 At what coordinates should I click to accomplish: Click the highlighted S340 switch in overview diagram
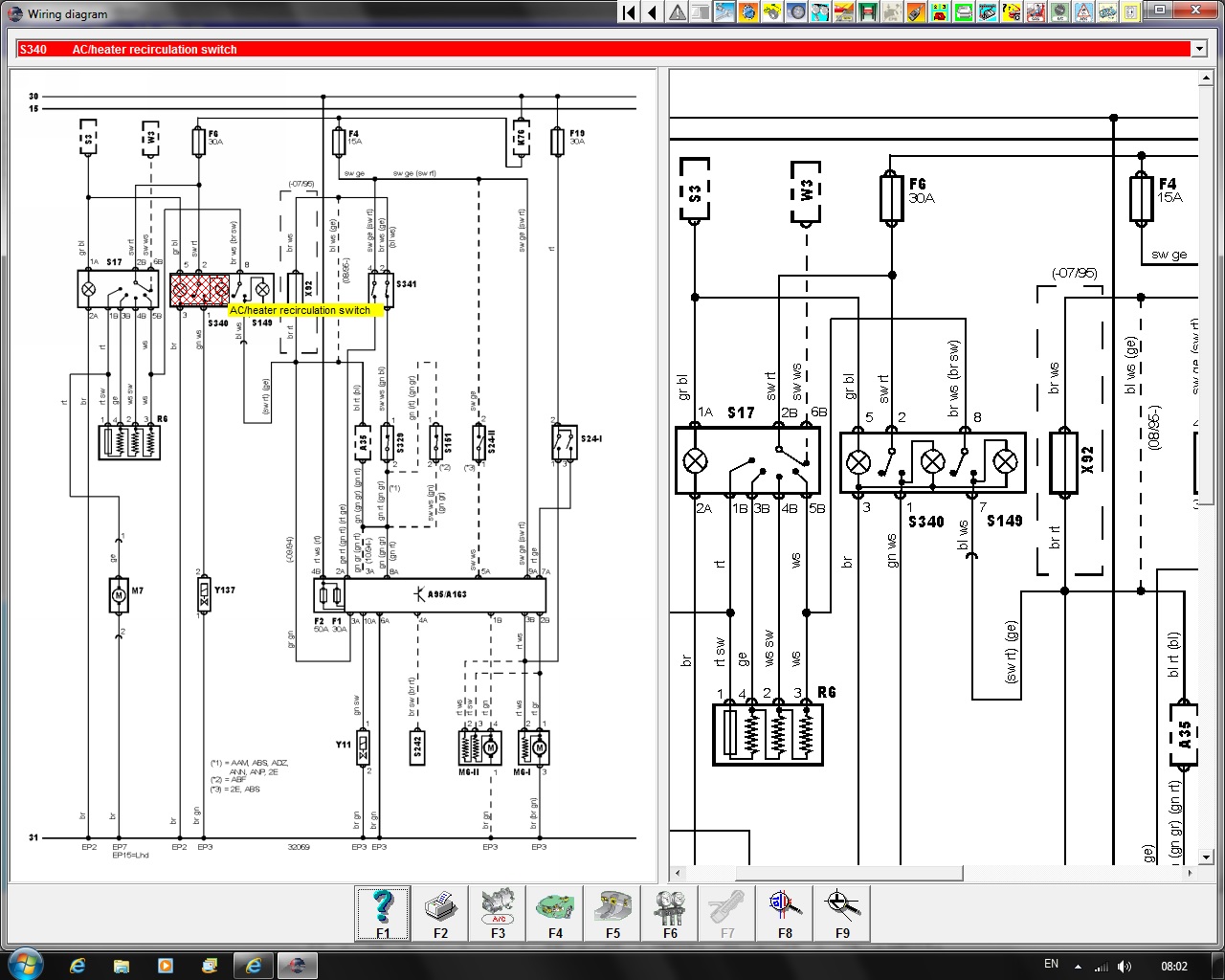click(199, 288)
